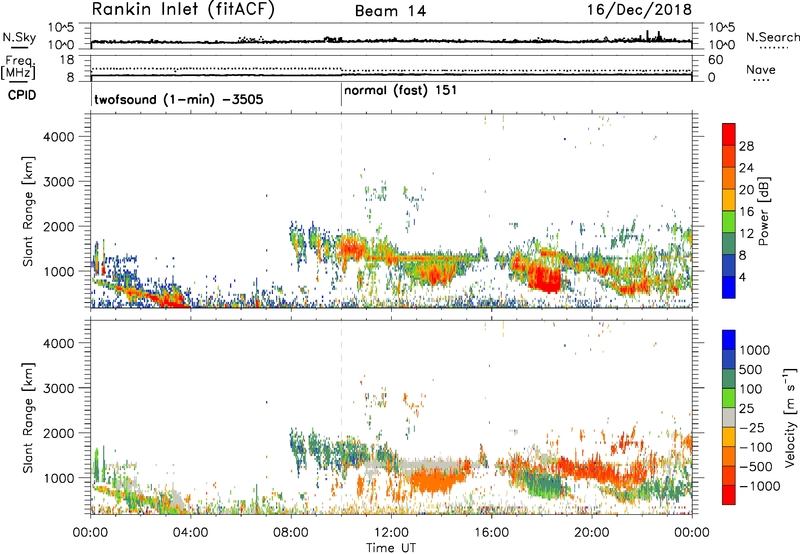
Task: Pick the 100 to 500 green Velocity swatch
Action: 729,379
